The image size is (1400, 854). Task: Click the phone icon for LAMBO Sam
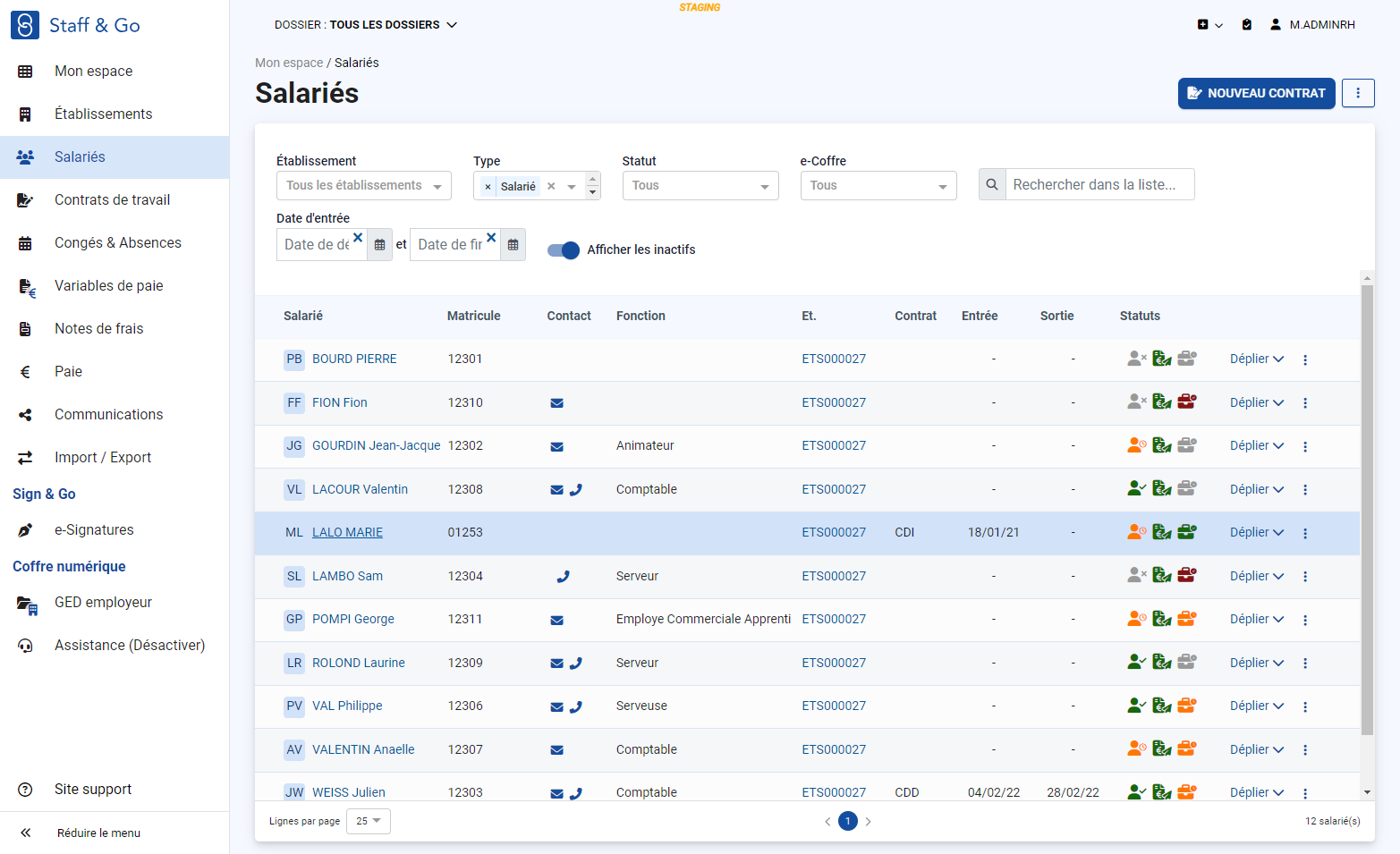tap(563, 577)
